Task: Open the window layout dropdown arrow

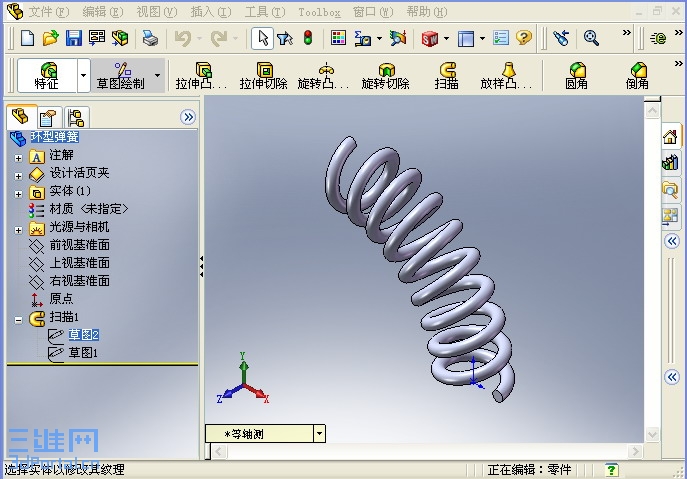Action: pos(482,39)
